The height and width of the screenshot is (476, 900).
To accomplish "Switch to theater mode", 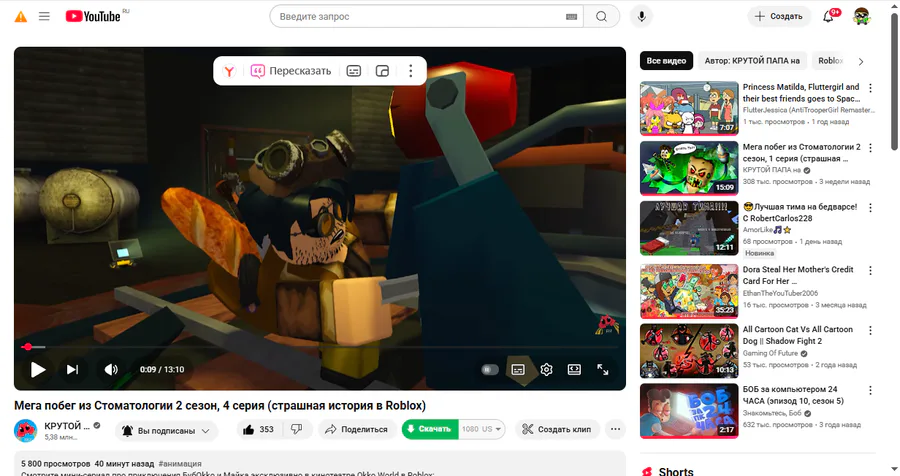I will [x=574, y=370].
